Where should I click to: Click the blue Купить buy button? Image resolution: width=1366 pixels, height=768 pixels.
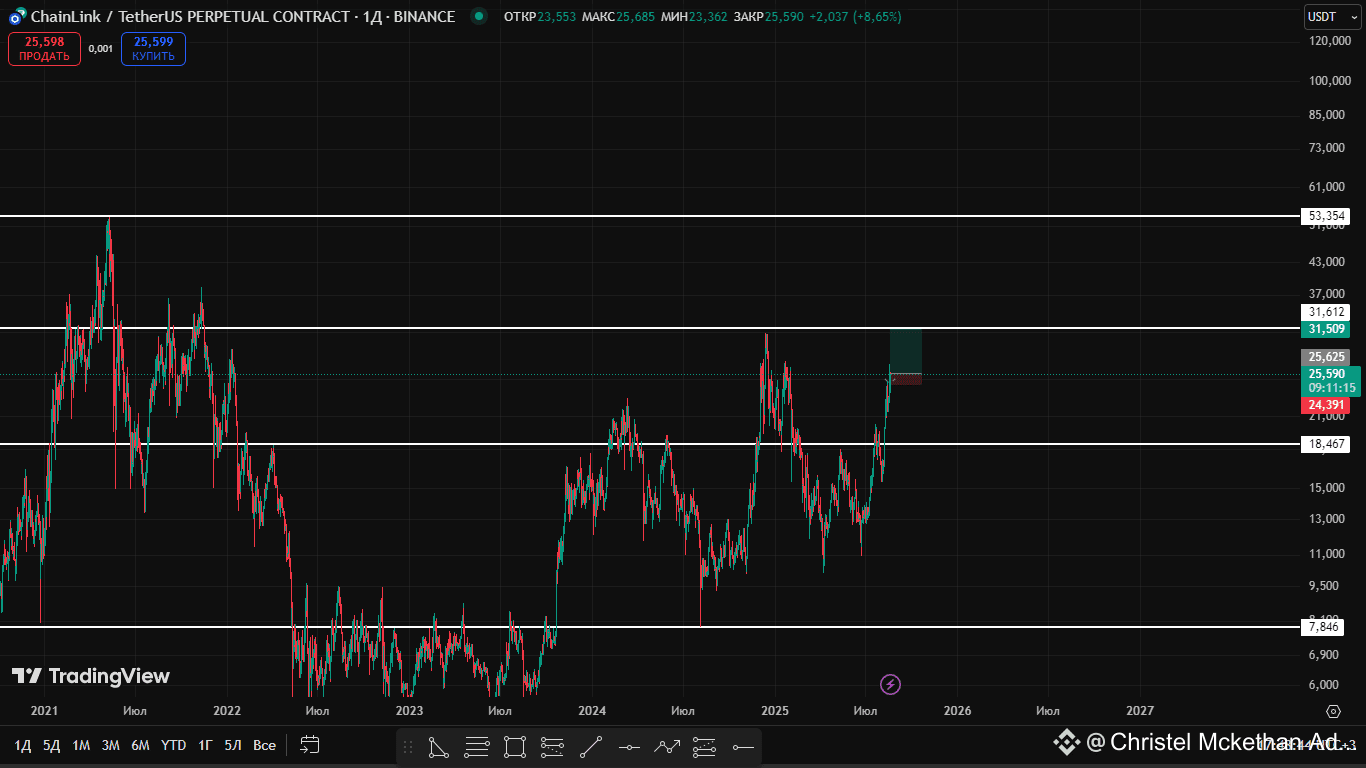click(153, 48)
